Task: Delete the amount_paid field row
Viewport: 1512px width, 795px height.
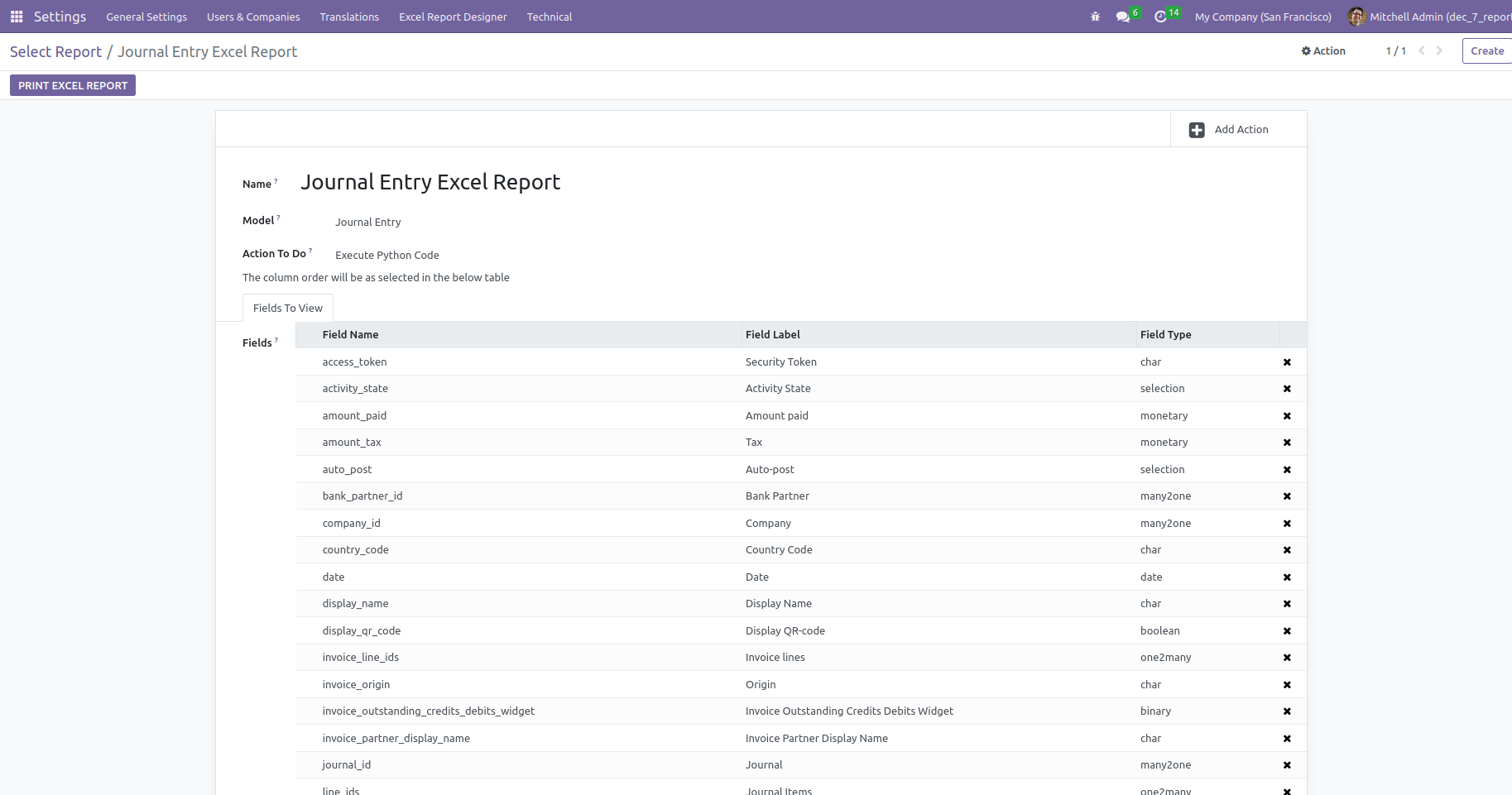Action: (x=1287, y=416)
